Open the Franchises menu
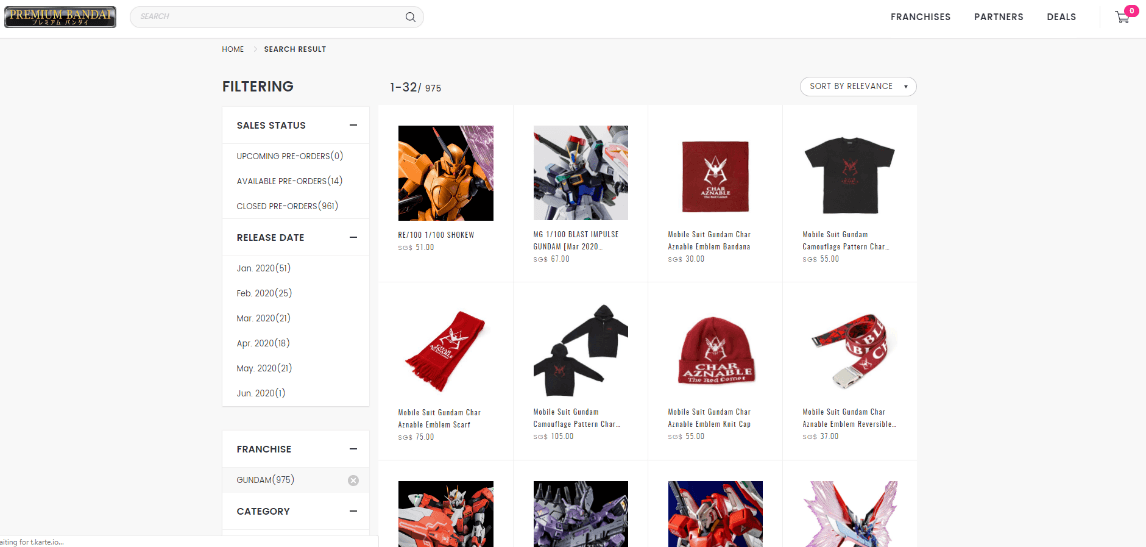Screen dimensions: 1146x547 tap(920, 17)
